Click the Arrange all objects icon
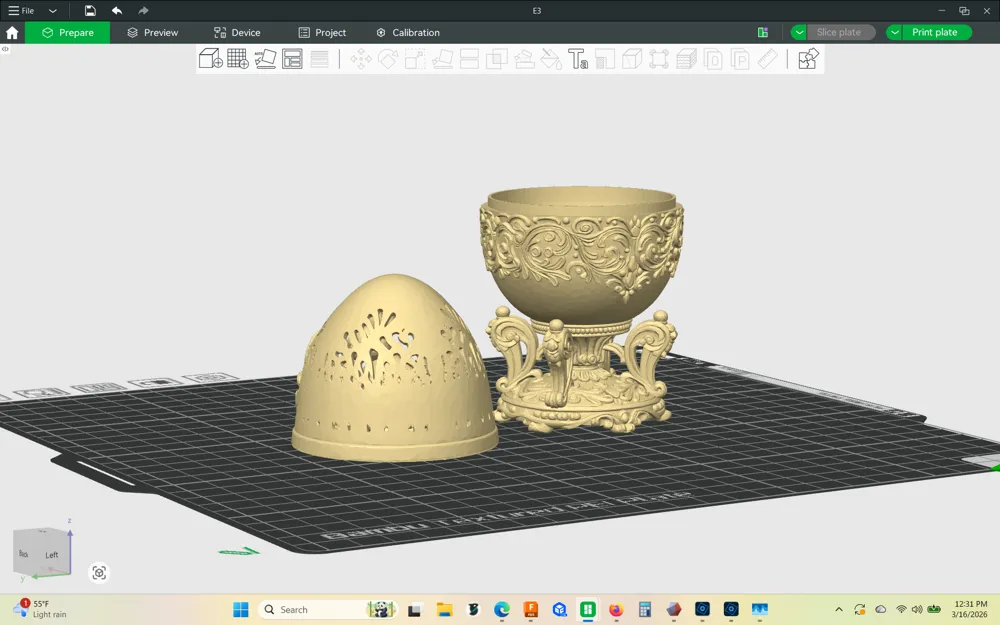Viewport: 1000px width, 625px height. pyautogui.click(x=292, y=59)
